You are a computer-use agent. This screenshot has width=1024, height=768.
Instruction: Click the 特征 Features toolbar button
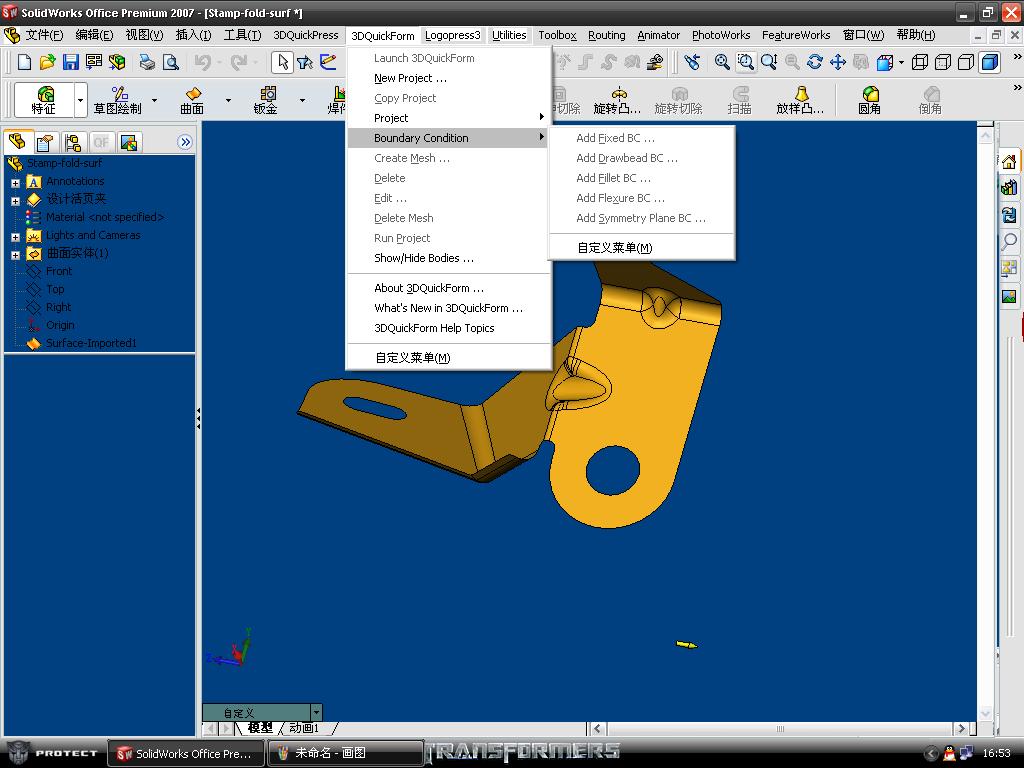(44, 100)
